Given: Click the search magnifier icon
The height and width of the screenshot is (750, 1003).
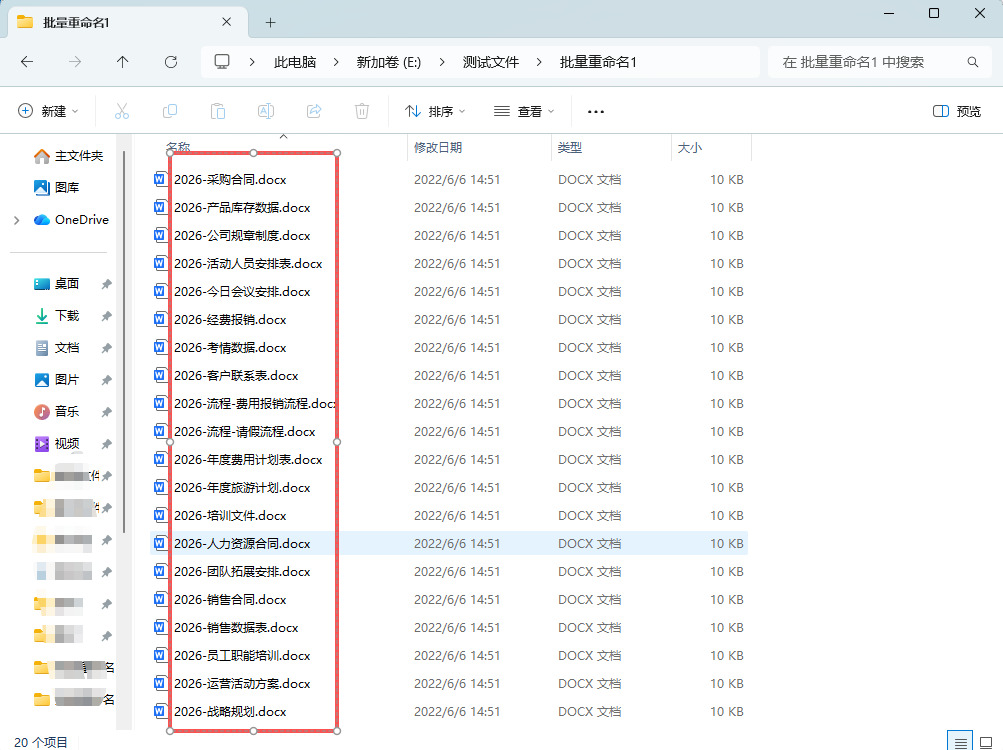Looking at the screenshot, I should pos(973,62).
